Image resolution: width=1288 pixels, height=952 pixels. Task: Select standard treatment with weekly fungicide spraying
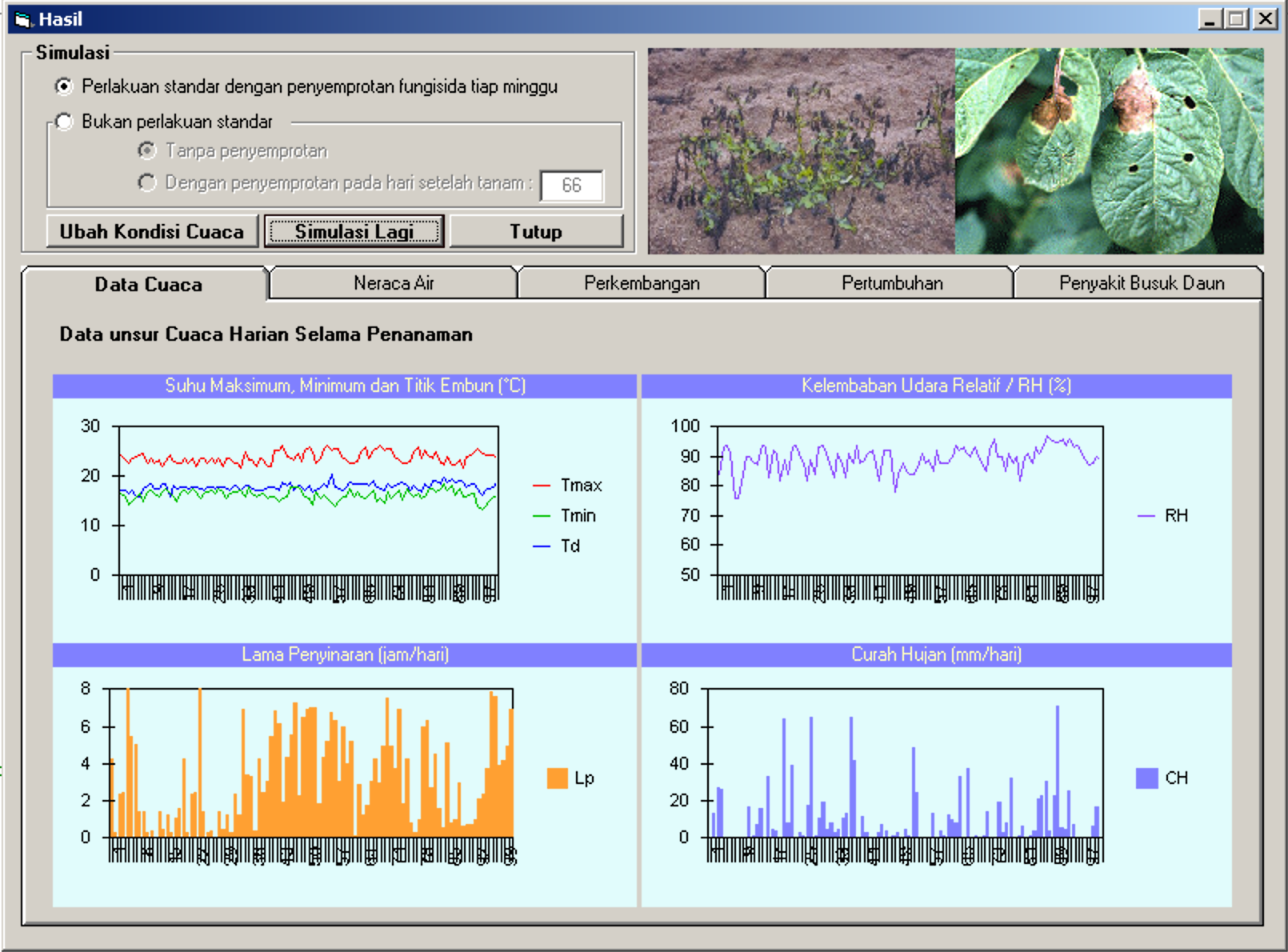coord(64,86)
